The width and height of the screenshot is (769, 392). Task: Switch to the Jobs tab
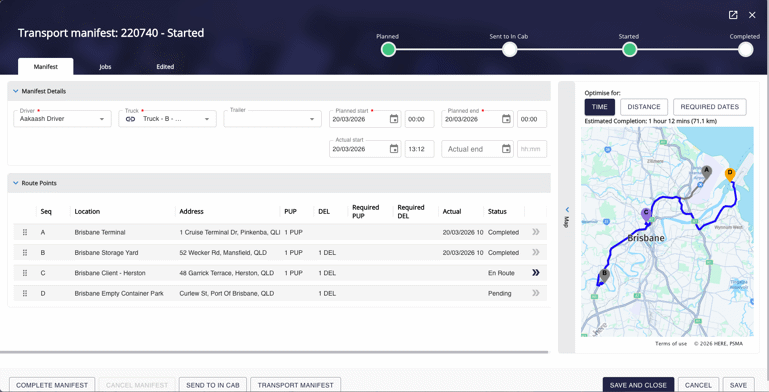[105, 67]
